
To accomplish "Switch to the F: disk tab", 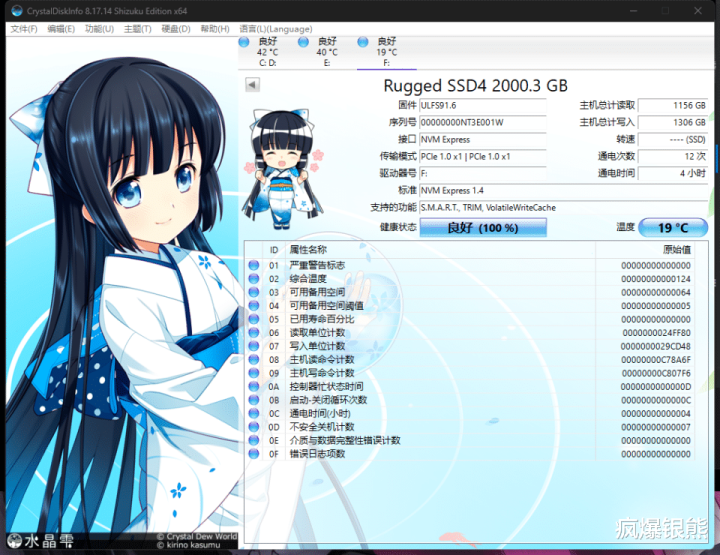I will 386,52.
